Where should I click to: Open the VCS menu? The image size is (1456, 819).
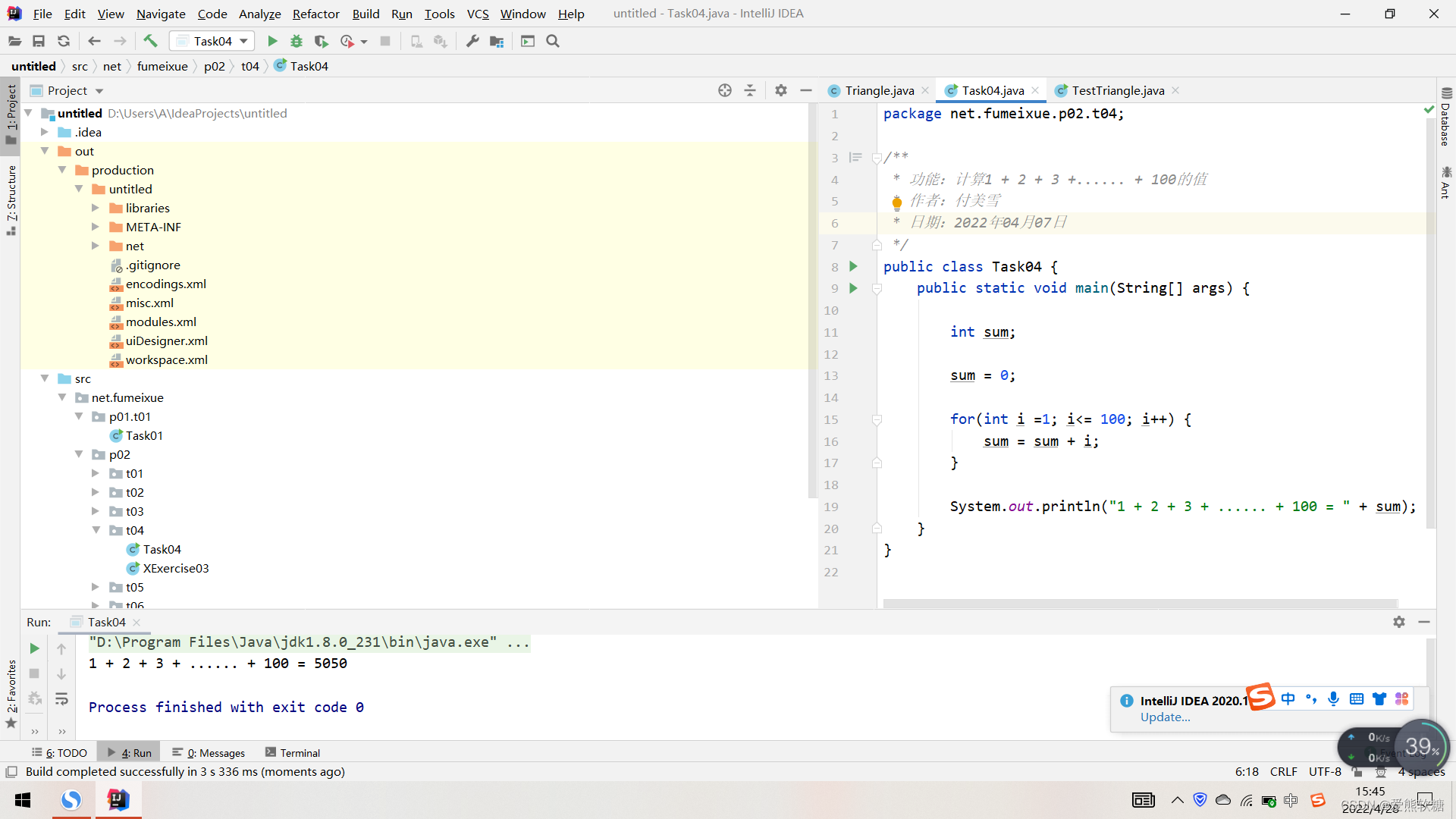478,14
